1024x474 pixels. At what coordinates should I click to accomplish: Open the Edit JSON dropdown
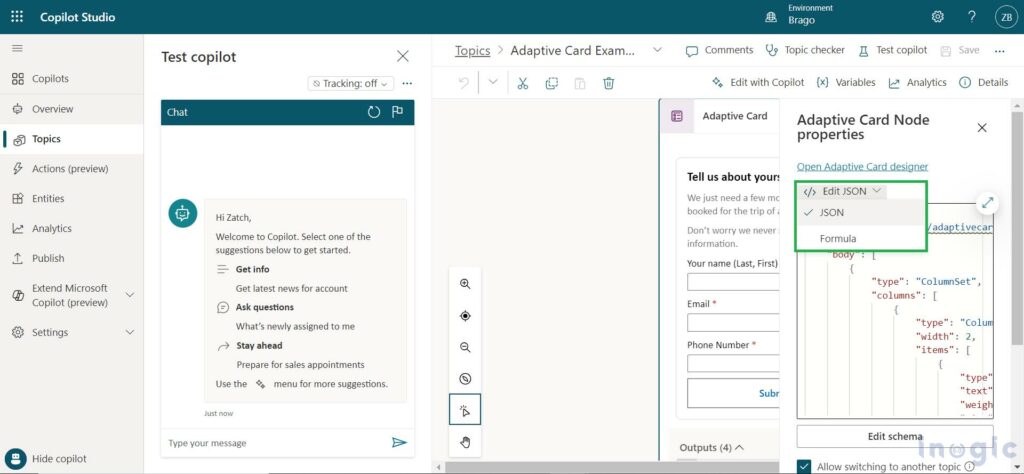[843, 191]
